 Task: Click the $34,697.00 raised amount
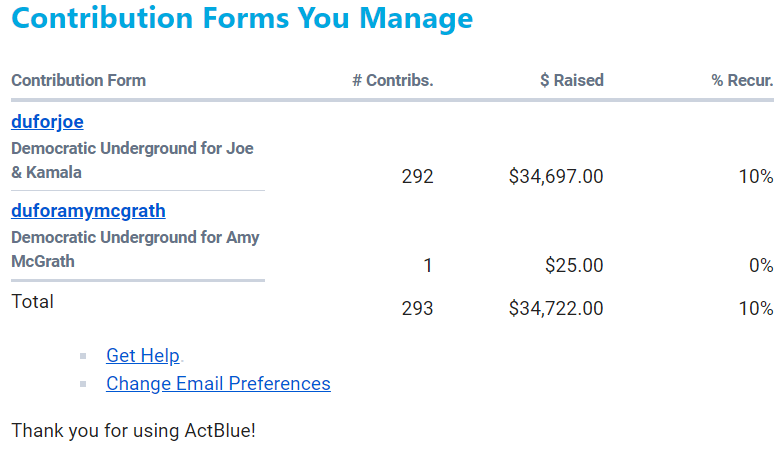[x=556, y=177]
